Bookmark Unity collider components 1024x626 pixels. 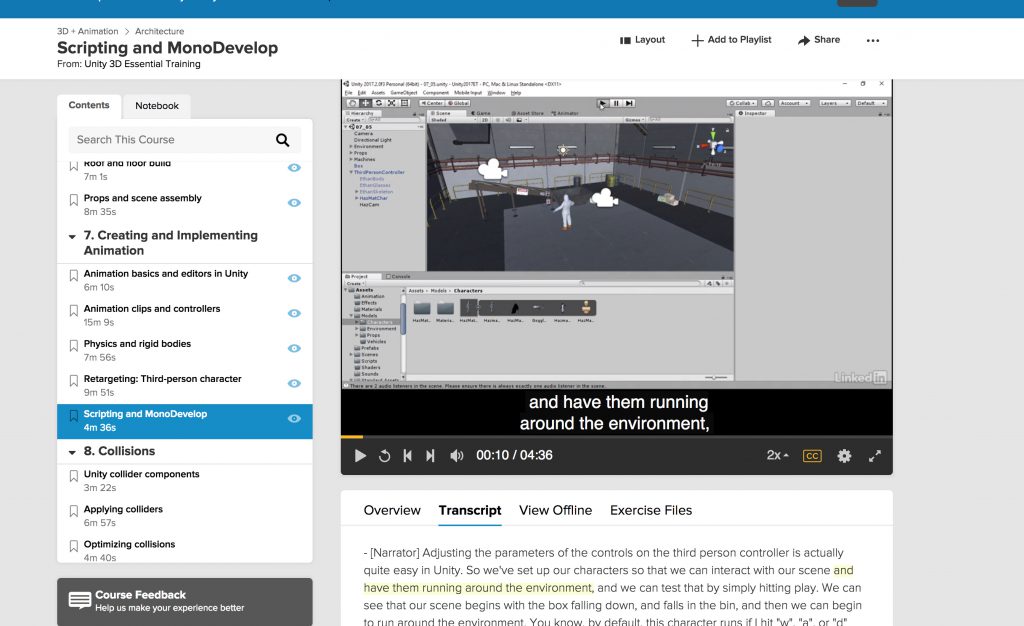[74, 476]
